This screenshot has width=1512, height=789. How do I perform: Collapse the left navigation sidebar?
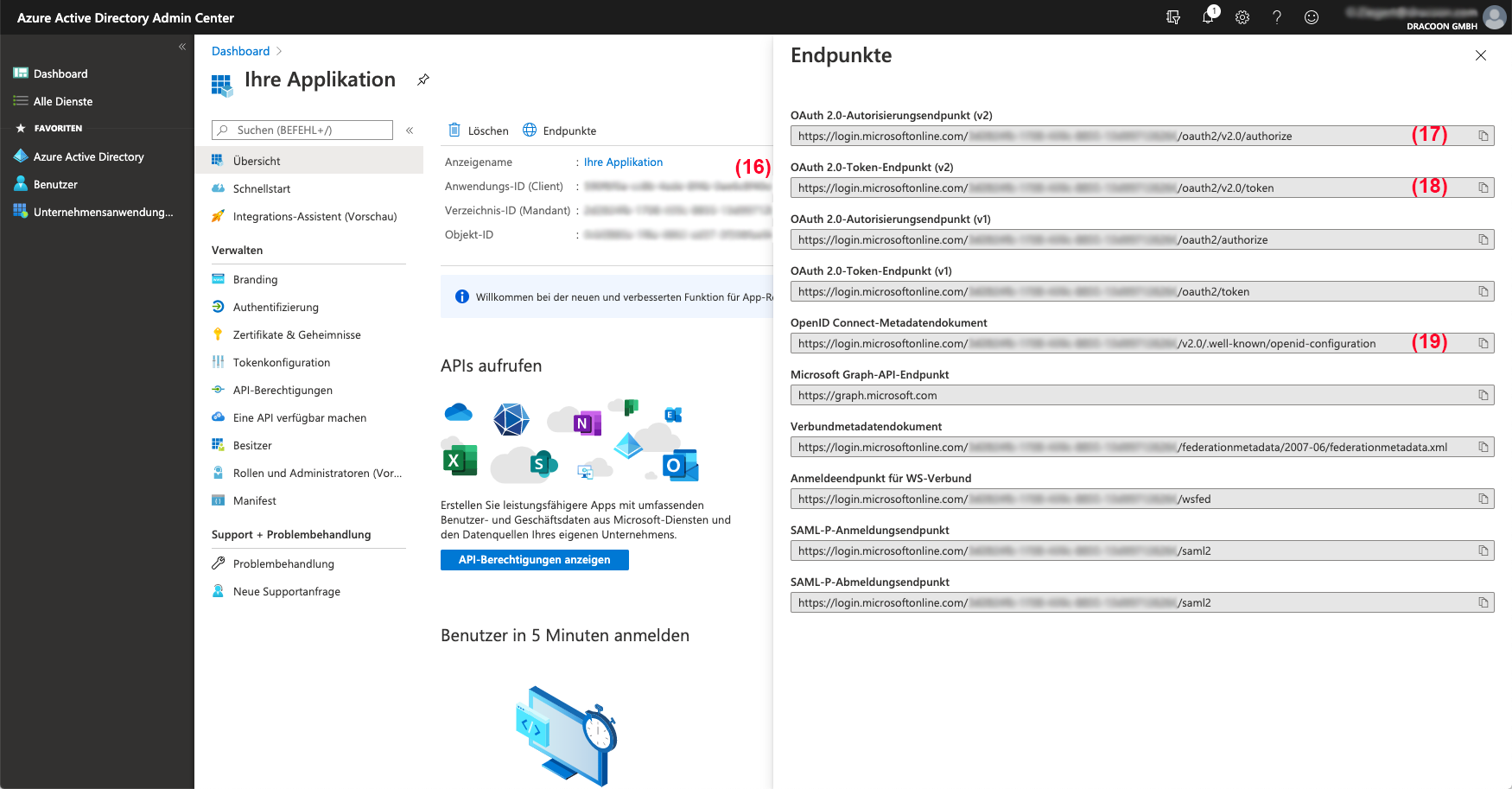click(x=182, y=47)
